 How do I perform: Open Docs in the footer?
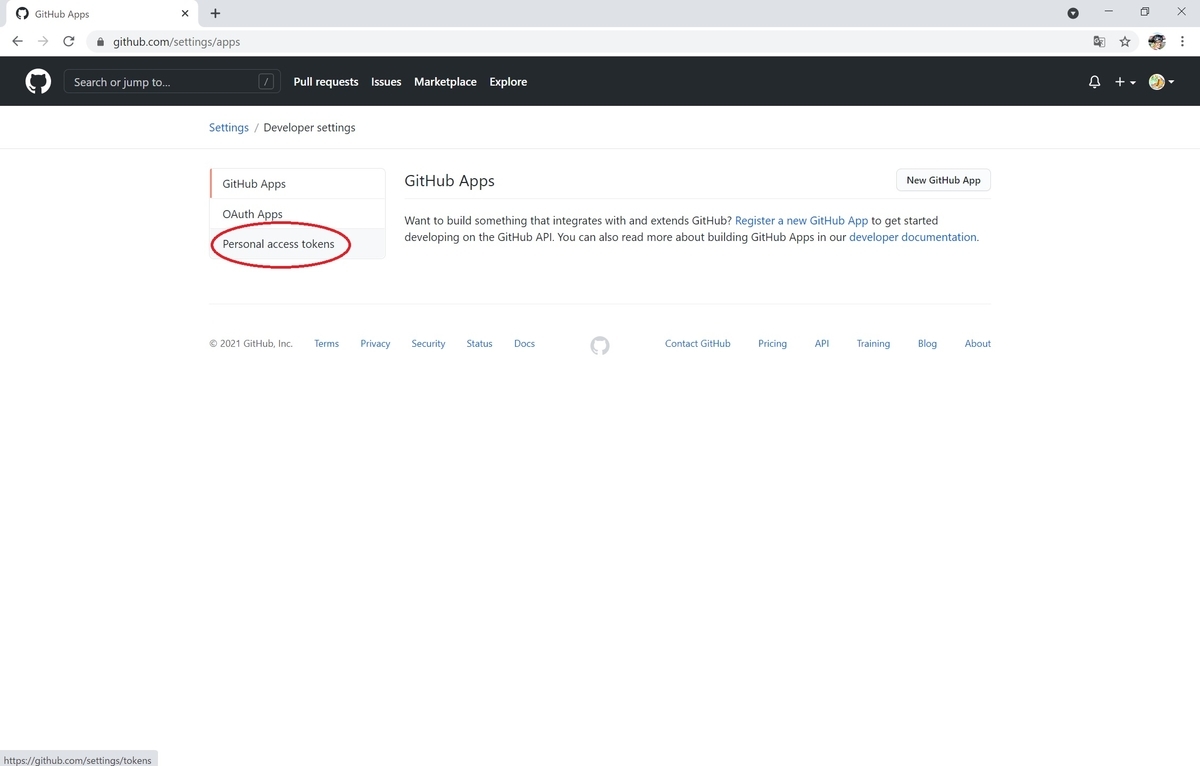click(524, 344)
